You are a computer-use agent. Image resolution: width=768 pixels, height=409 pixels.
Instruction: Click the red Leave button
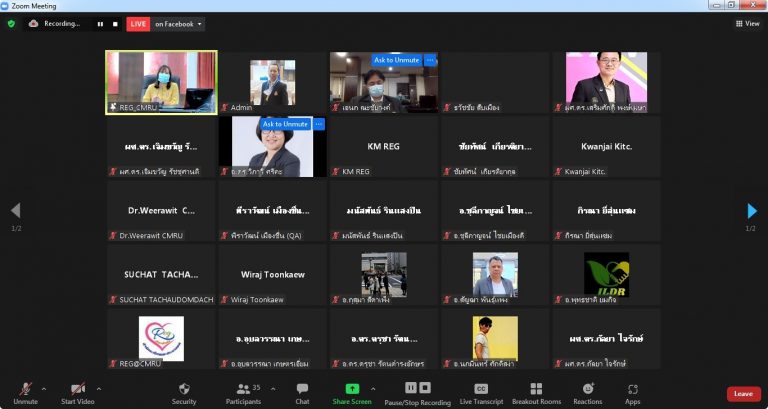tap(743, 394)
